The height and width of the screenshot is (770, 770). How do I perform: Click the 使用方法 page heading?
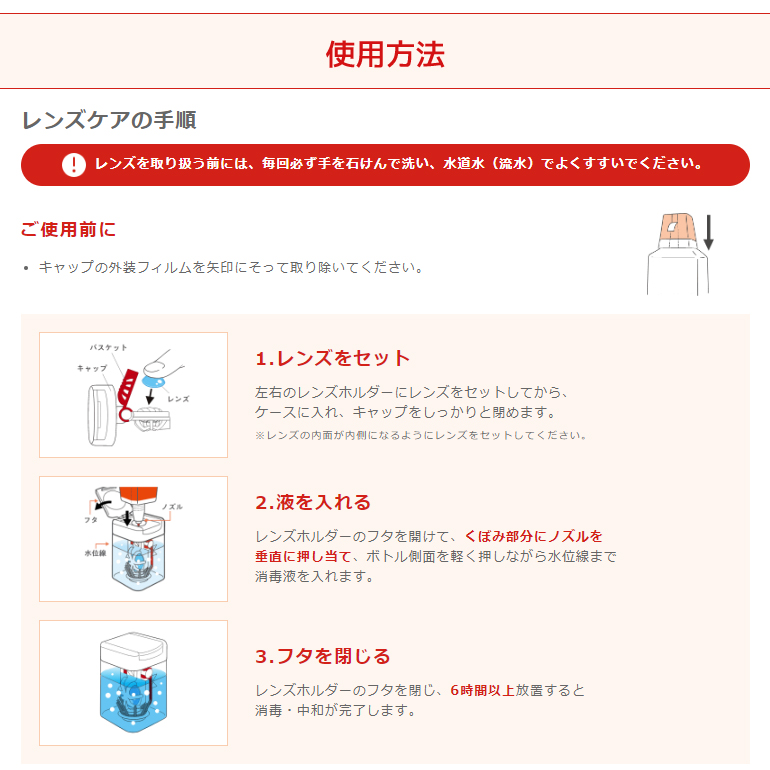coord(385,54)
